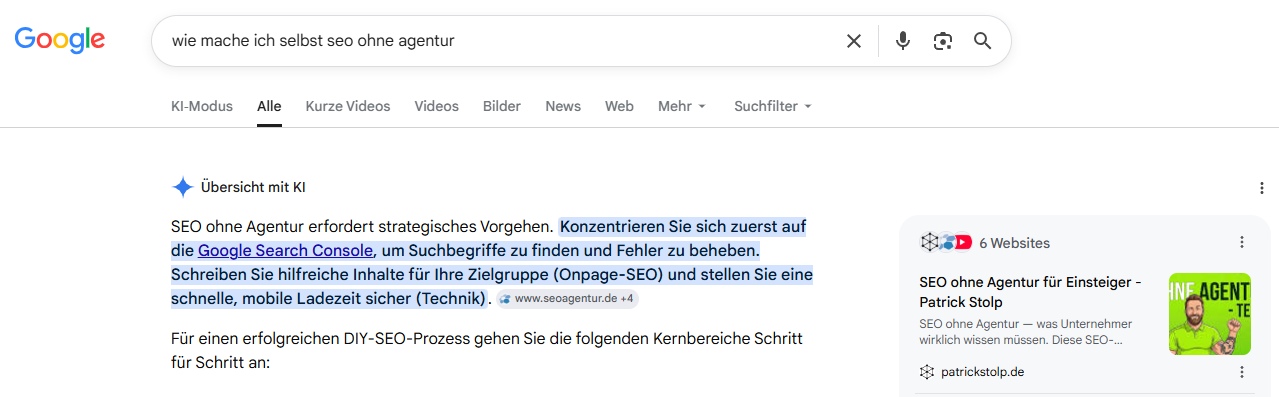
Task: Click the Übersicht mit KI sparkle icon
Action: click(182, 187)
